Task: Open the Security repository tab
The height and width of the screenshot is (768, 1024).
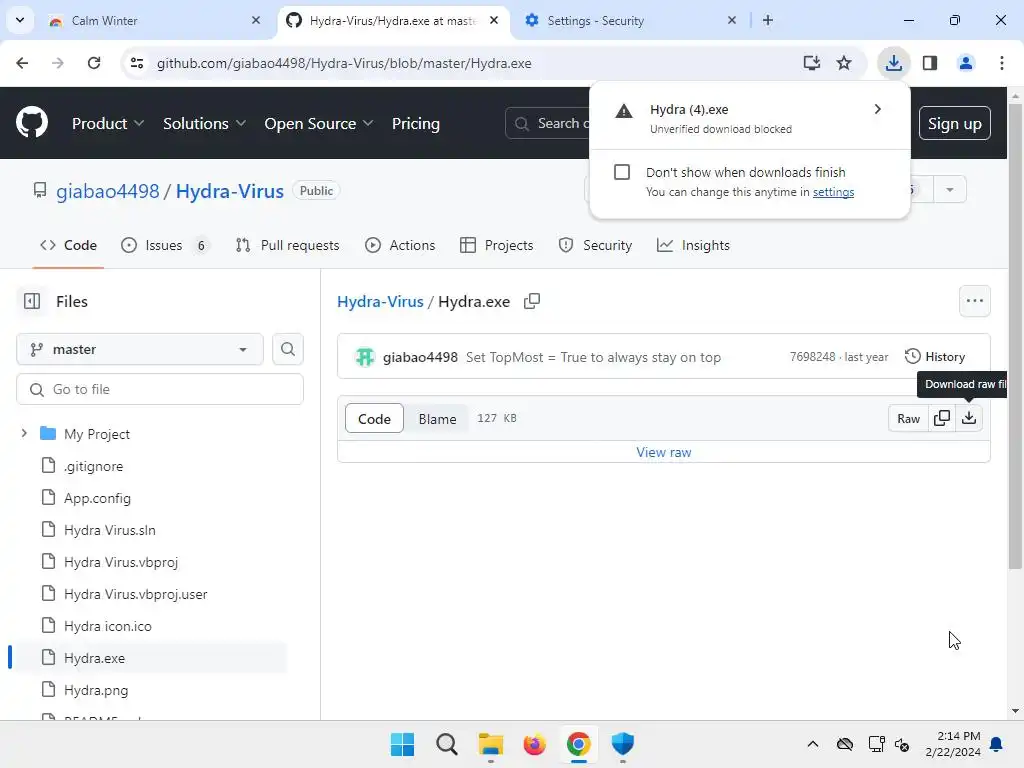Action: click(595, 246)
